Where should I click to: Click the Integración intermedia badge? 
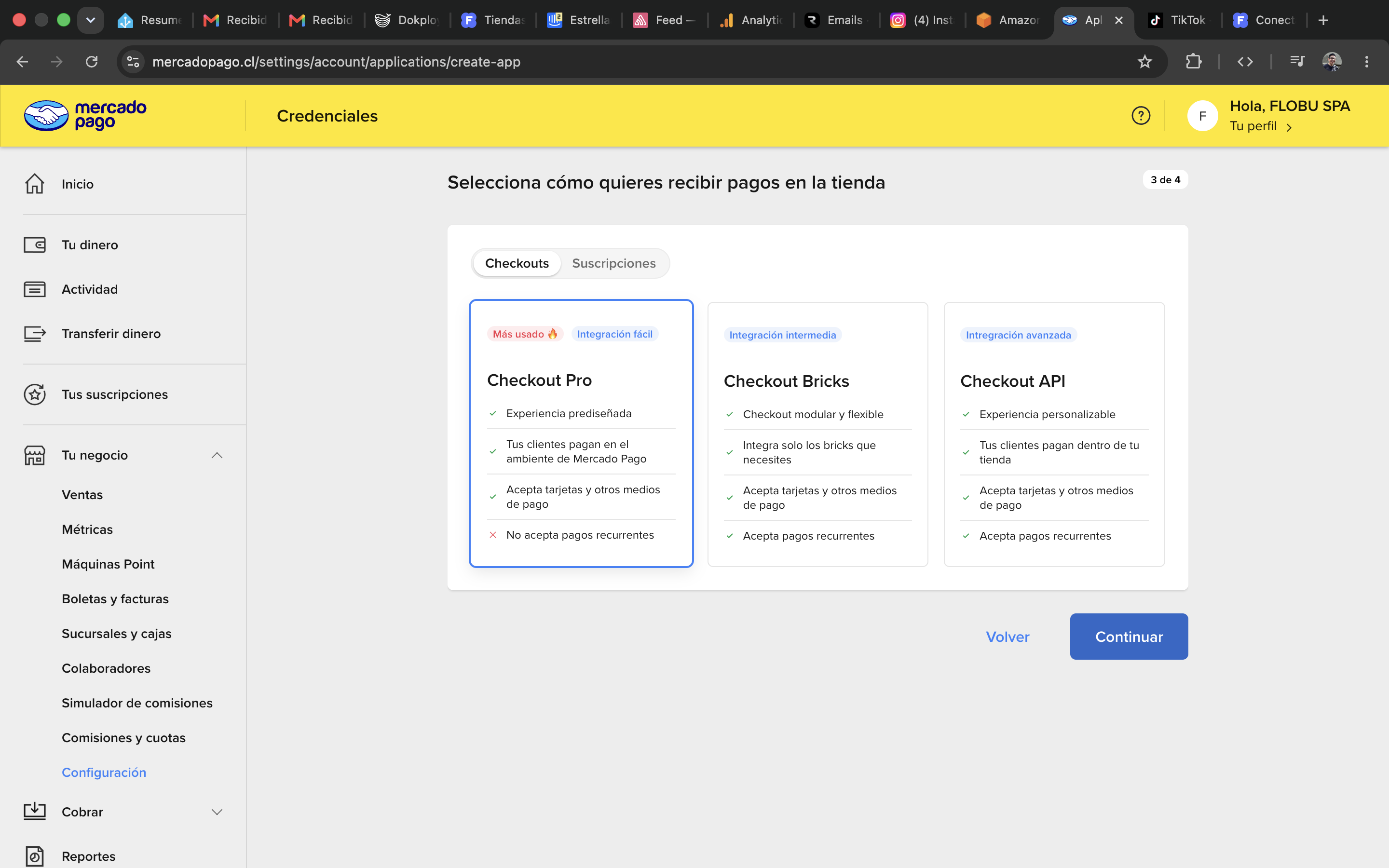coord(782,335)
